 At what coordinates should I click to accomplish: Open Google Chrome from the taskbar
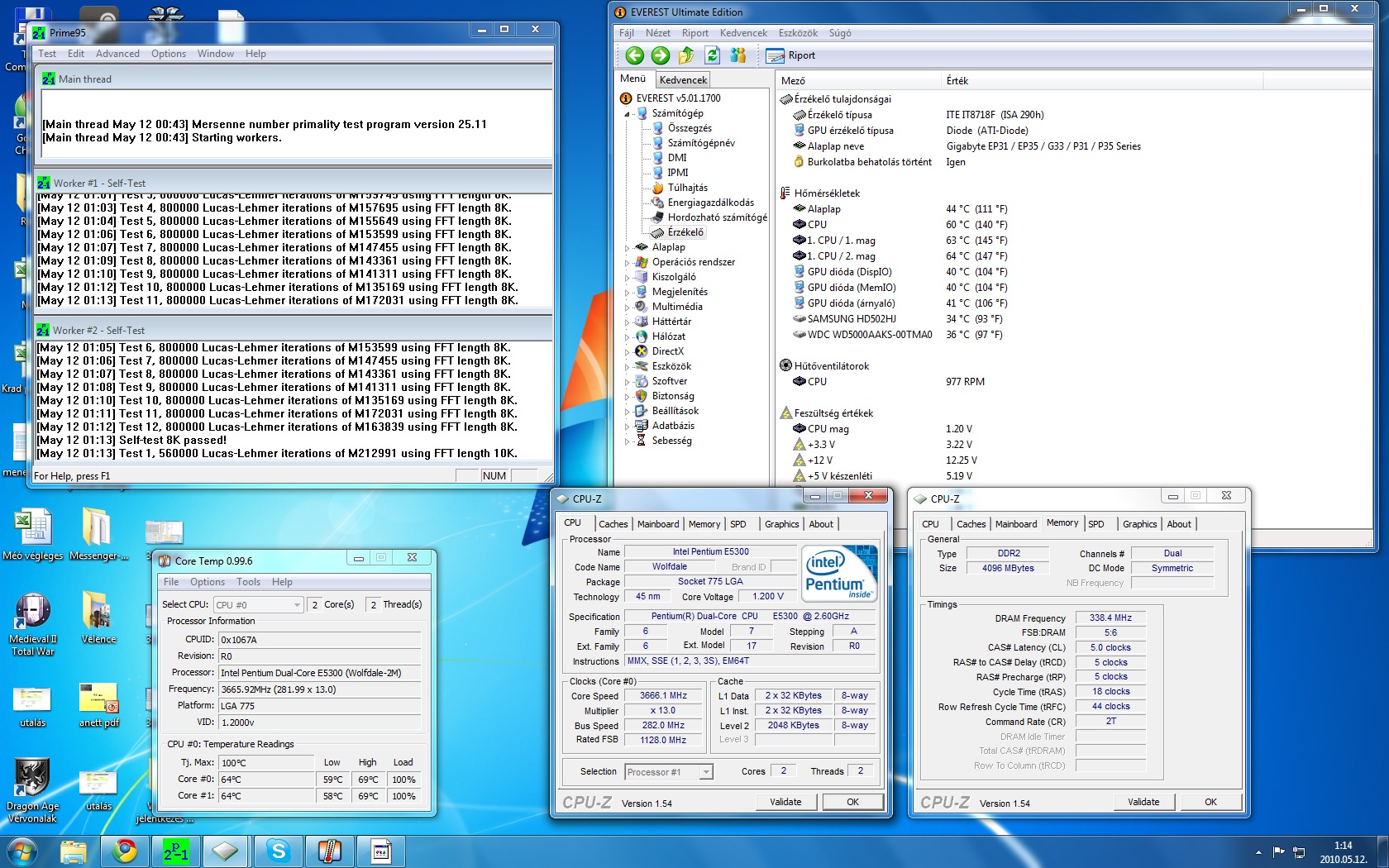pyautogui.click(x=125, y=851)
